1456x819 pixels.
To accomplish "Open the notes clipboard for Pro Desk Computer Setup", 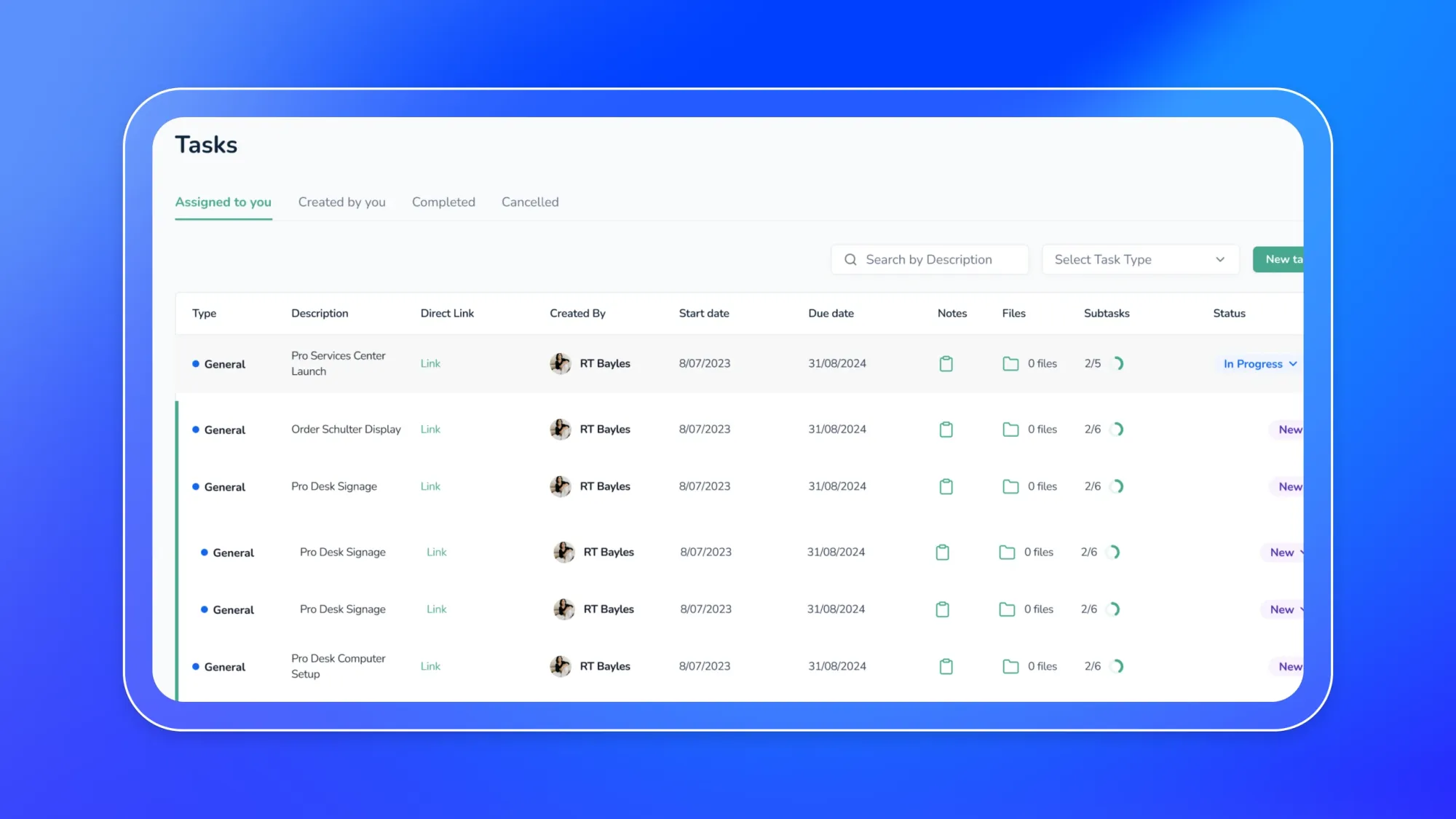I will (946, 666).
